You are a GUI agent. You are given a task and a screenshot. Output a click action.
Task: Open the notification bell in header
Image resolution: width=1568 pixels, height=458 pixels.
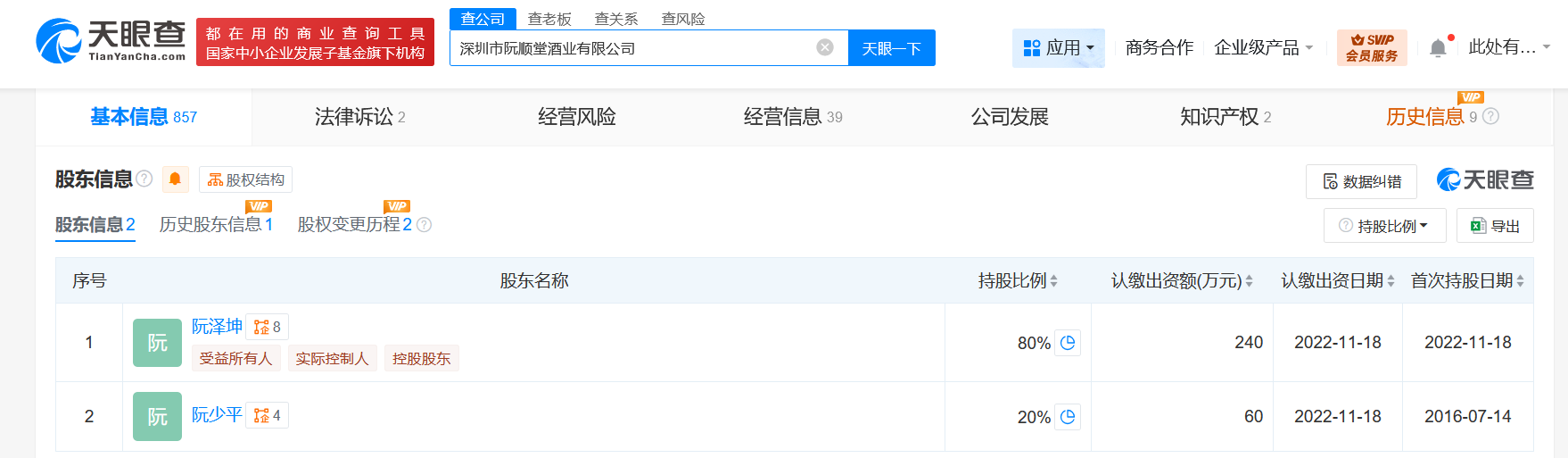tap(1438, 48)
